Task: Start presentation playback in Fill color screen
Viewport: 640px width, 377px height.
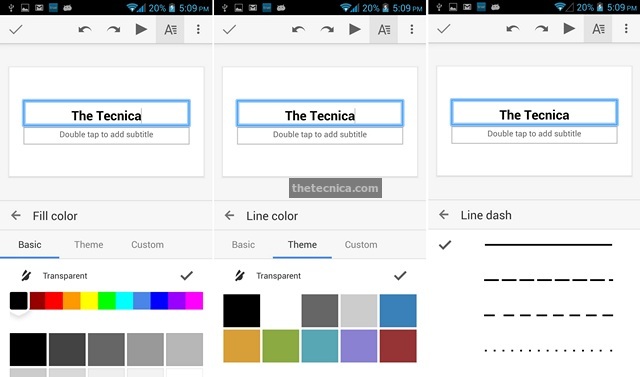Action: click(141, 29)
